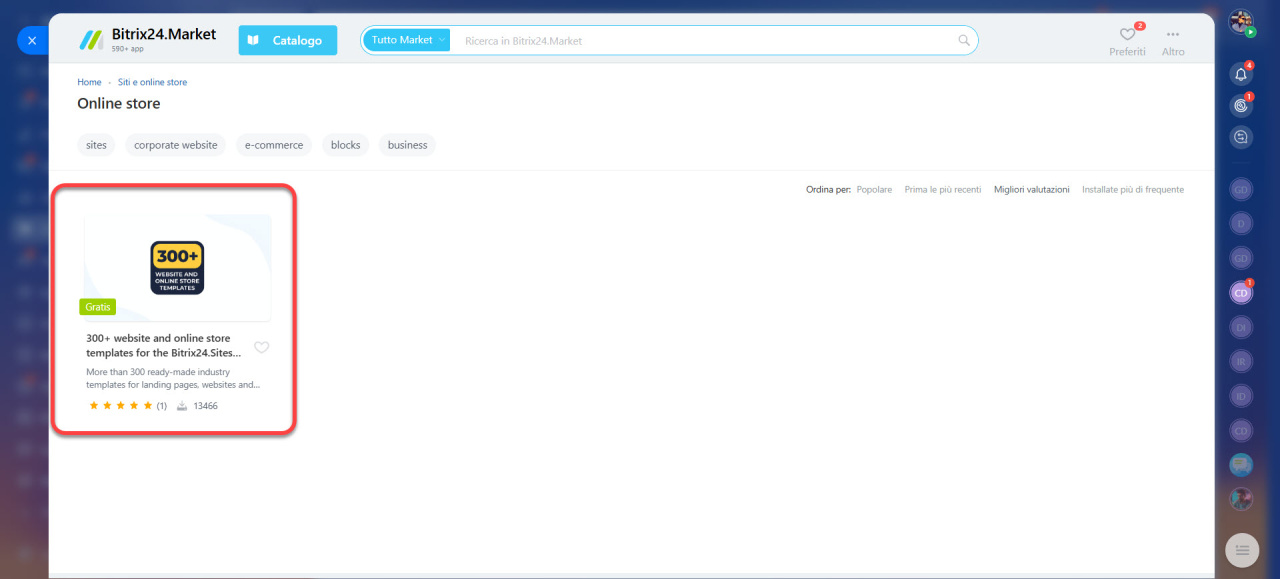Select the blocks tag

tap(345, 145)
